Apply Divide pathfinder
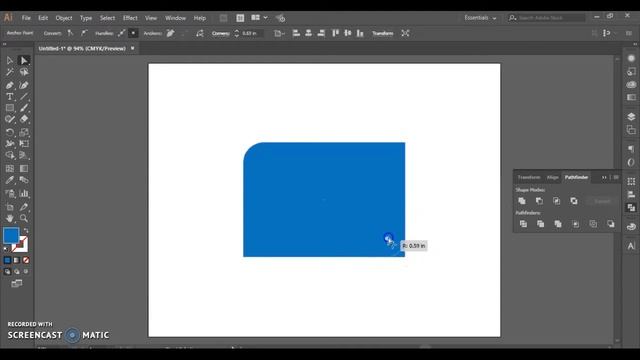 523,224
